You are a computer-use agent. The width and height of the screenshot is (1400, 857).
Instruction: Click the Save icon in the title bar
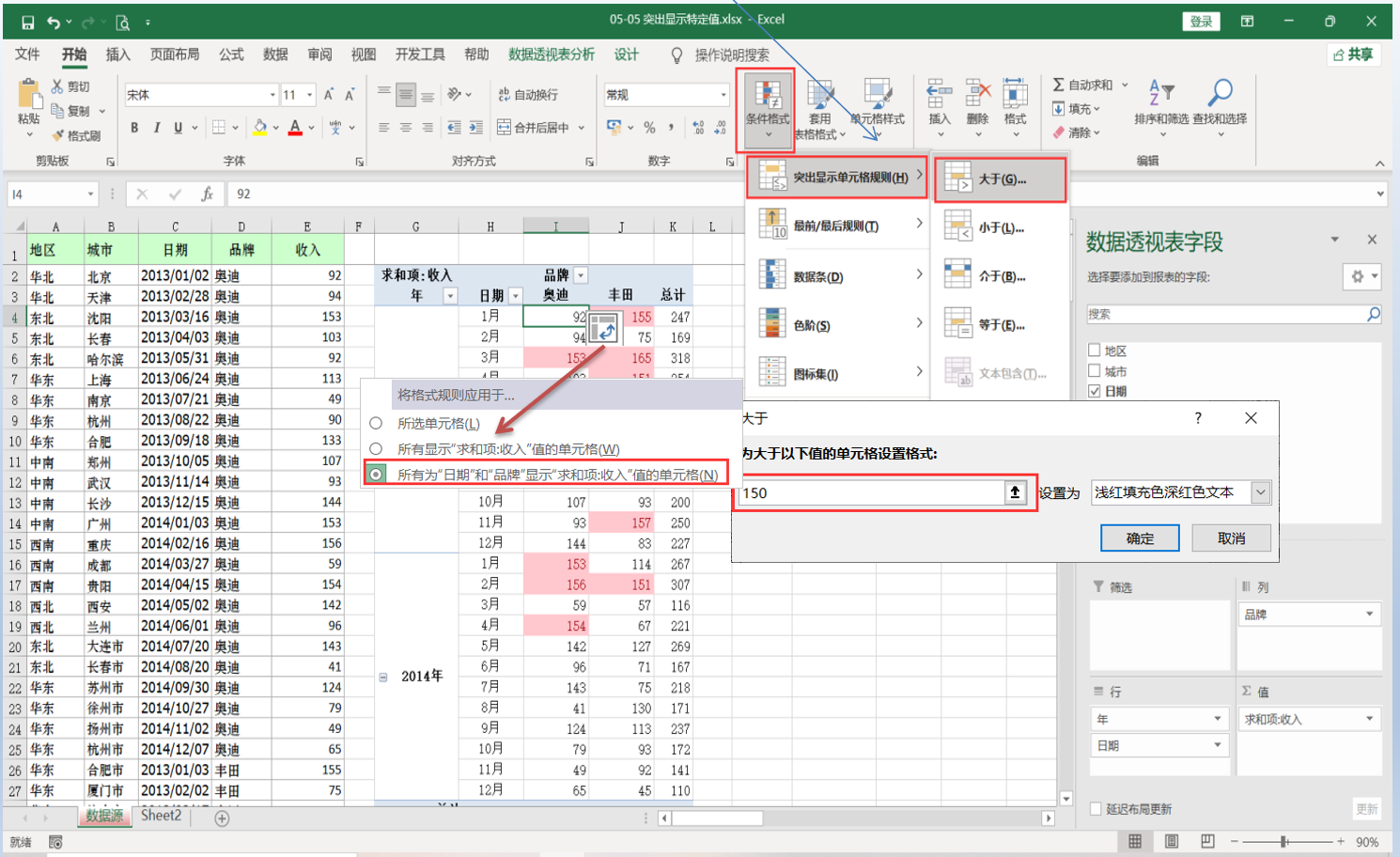(27, 22)
